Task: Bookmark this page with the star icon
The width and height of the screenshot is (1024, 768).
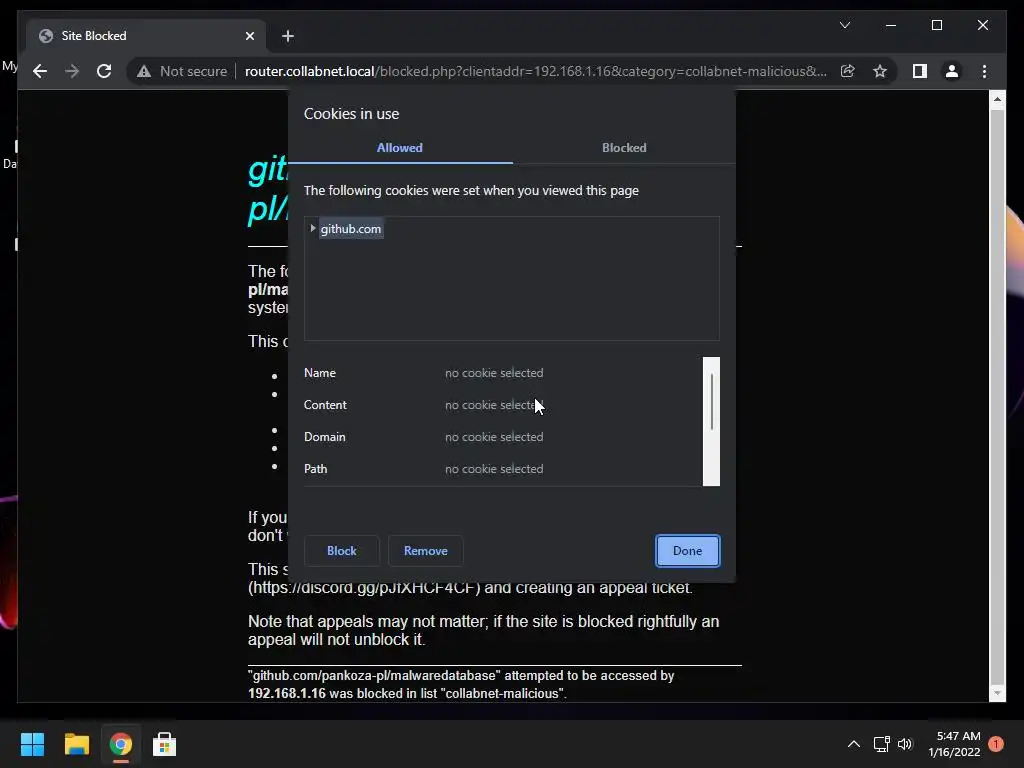Action: 880,71
